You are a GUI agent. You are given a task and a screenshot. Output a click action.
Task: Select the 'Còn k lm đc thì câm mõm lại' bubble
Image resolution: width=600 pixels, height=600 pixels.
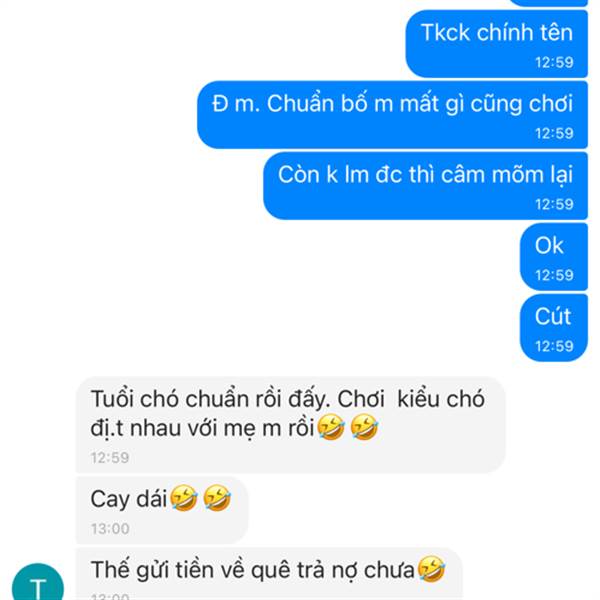[x=426, y=186]
